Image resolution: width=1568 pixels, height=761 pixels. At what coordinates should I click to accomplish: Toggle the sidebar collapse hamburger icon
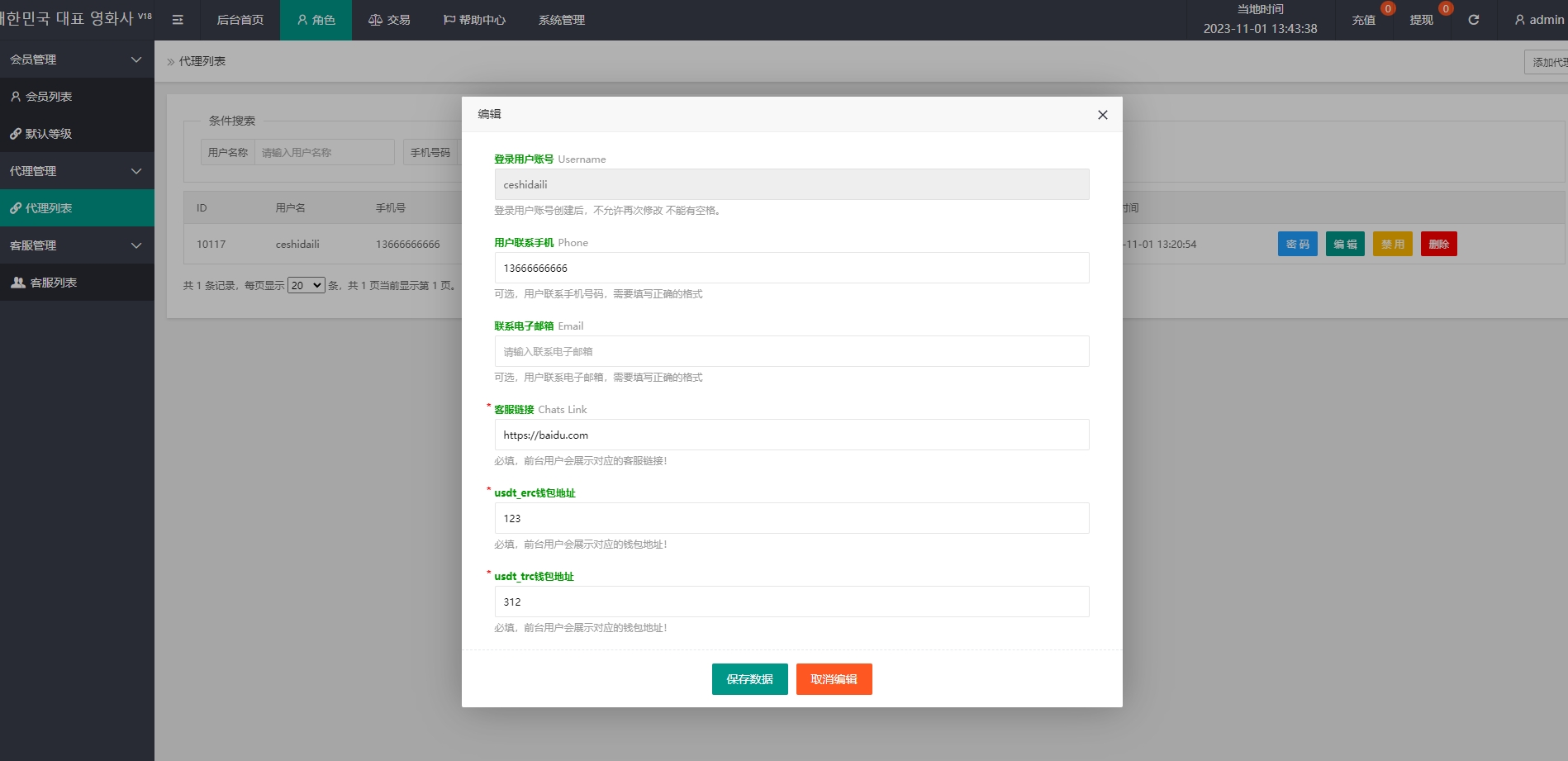coord(178,20)
